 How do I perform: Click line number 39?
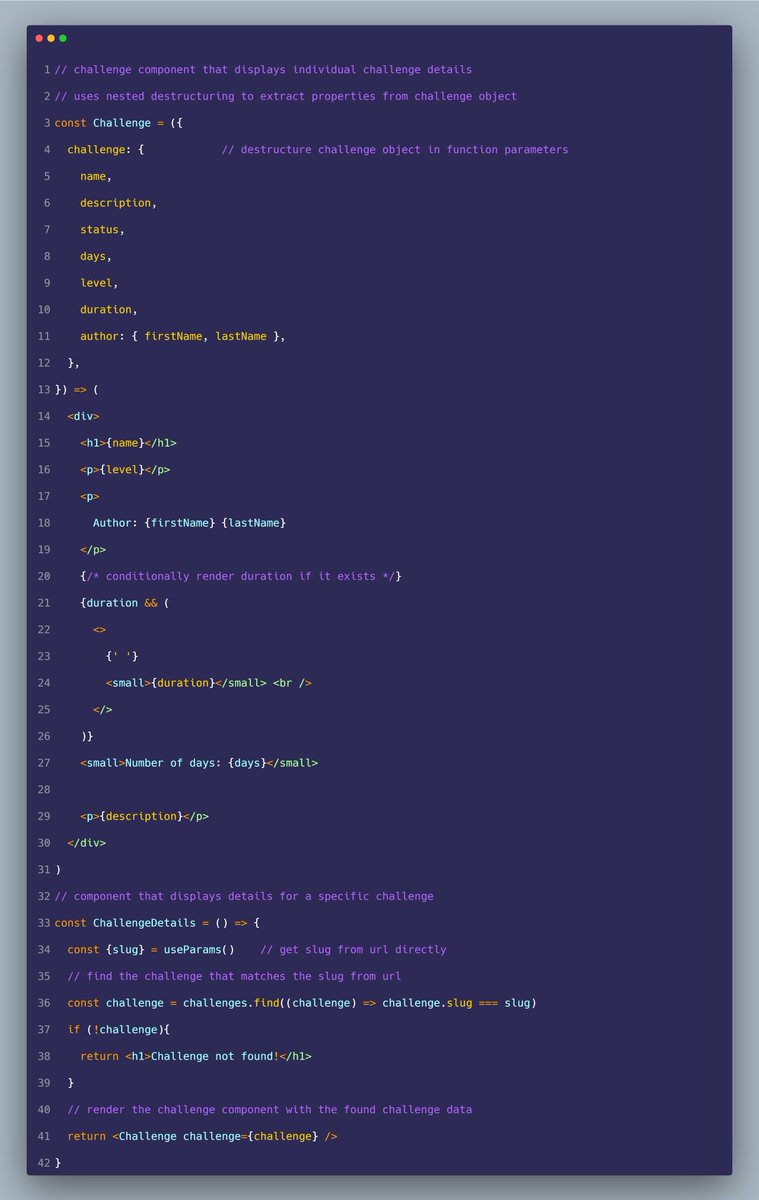[x=43, y=1083]
